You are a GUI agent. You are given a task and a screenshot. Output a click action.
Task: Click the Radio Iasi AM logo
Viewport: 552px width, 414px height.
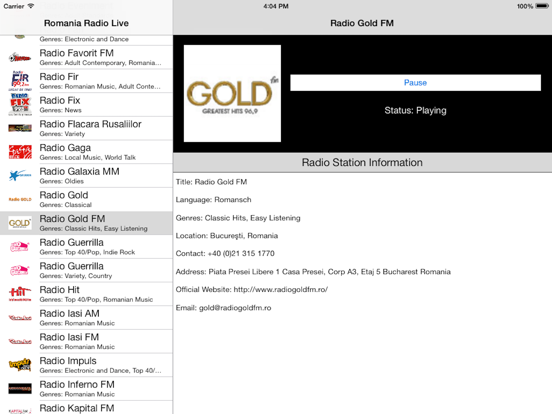(x=20, y=318)
